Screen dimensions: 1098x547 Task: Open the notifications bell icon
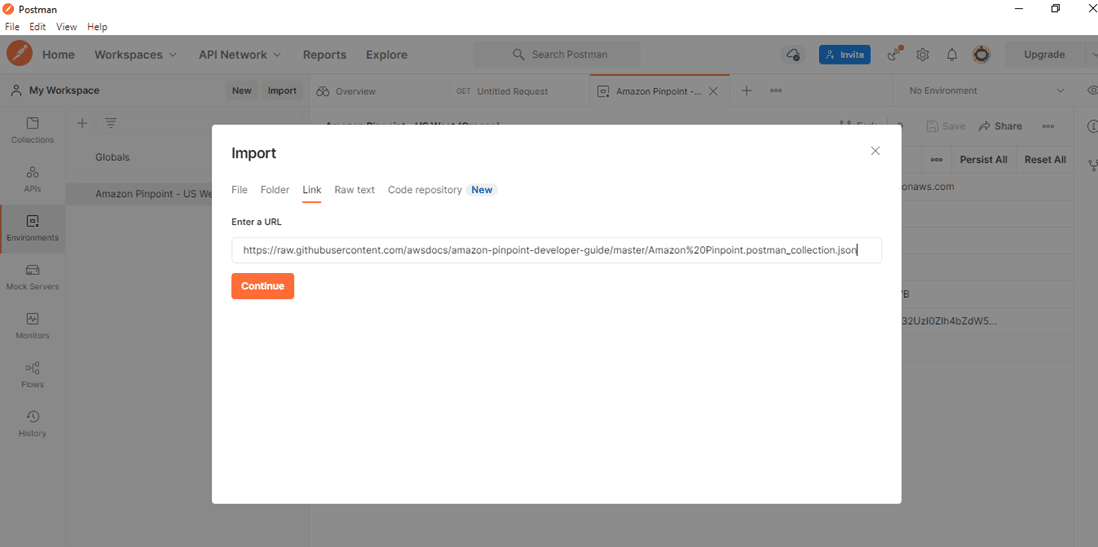click(x=952, y=55)
